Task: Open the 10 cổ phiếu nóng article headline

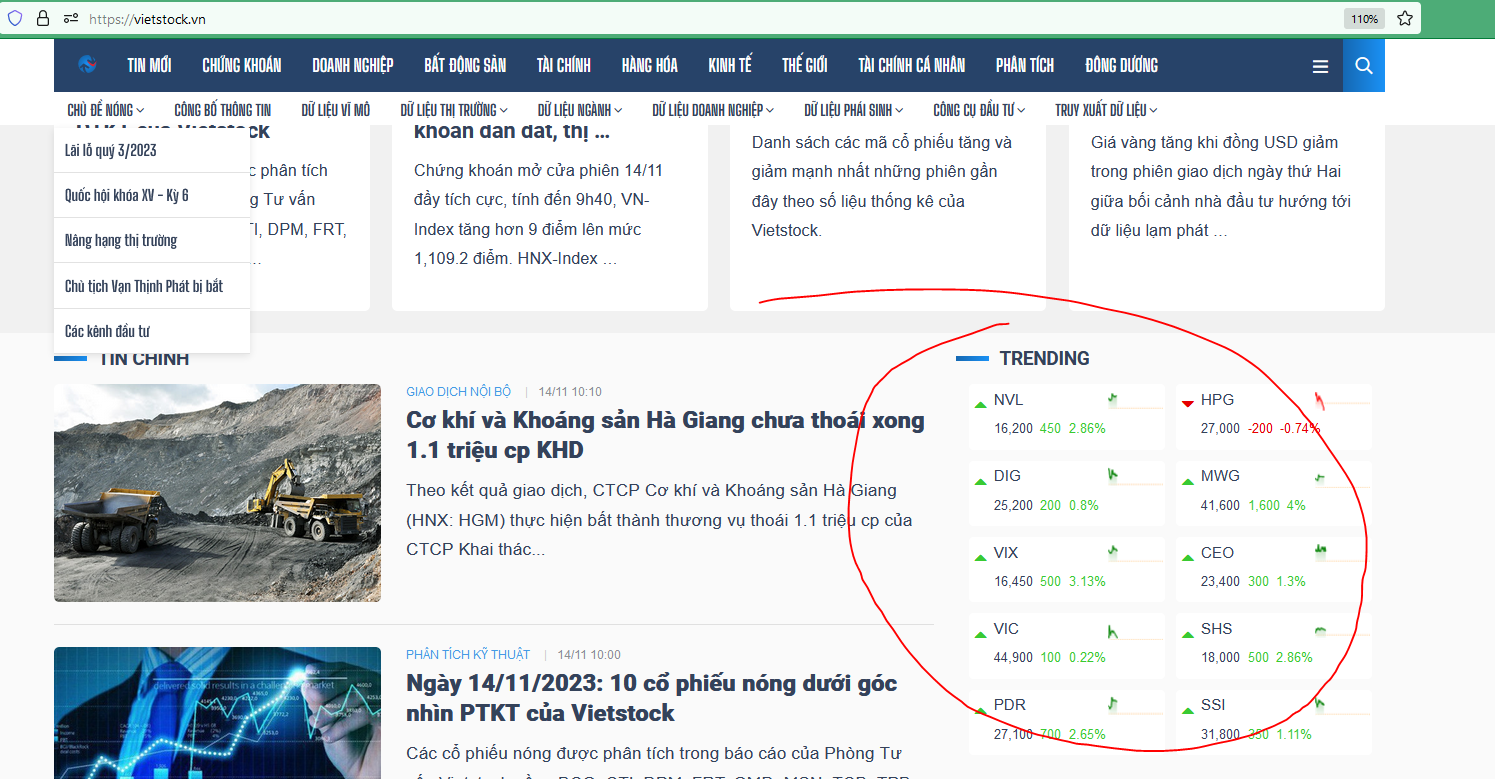Action: (654, 698)
